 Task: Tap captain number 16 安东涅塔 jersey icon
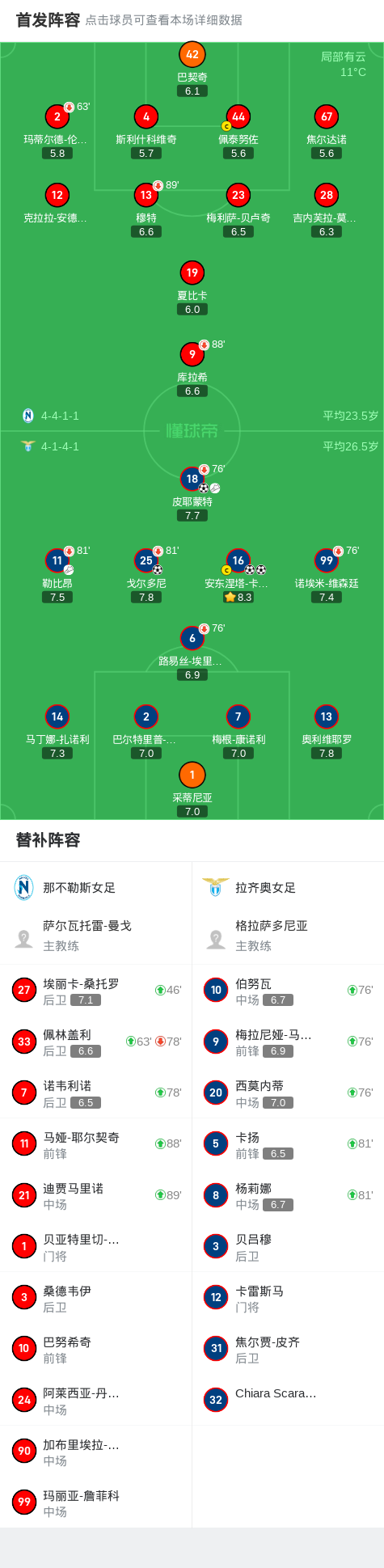coord(238,560)
